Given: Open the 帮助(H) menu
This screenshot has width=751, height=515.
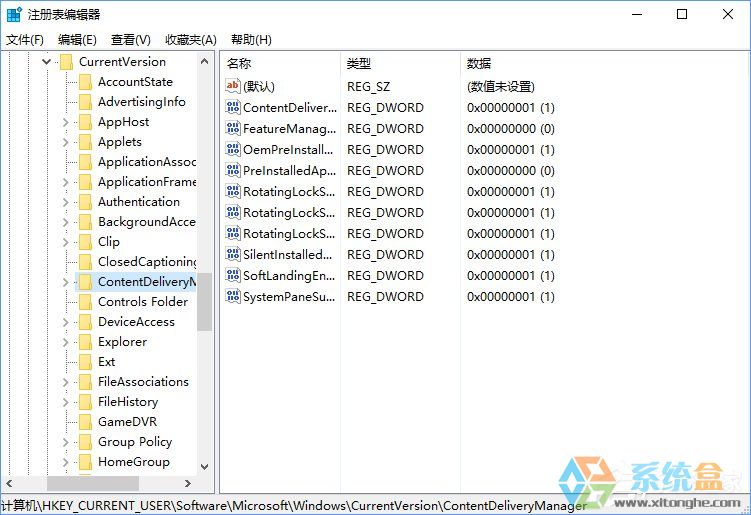Looking at the screenshot, I should [251, 40].
